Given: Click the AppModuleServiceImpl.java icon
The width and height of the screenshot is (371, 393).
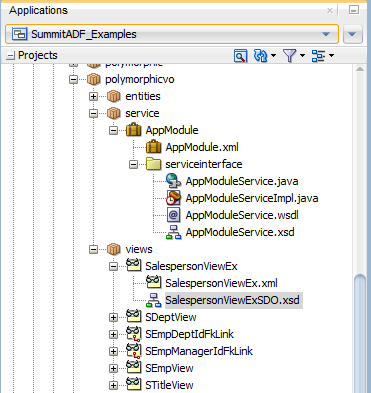Looking at the screenshot, I should click(x=173, y=198).
